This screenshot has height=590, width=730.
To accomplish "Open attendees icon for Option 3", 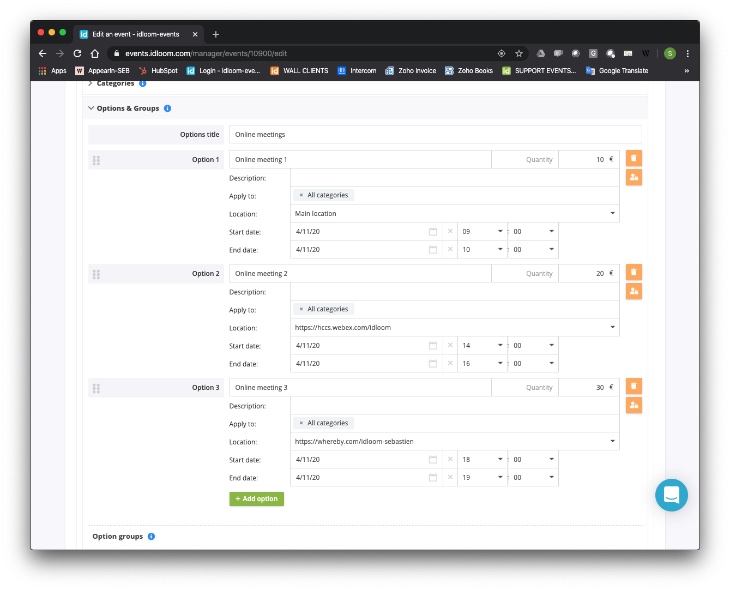I will (x=634, y=406).
